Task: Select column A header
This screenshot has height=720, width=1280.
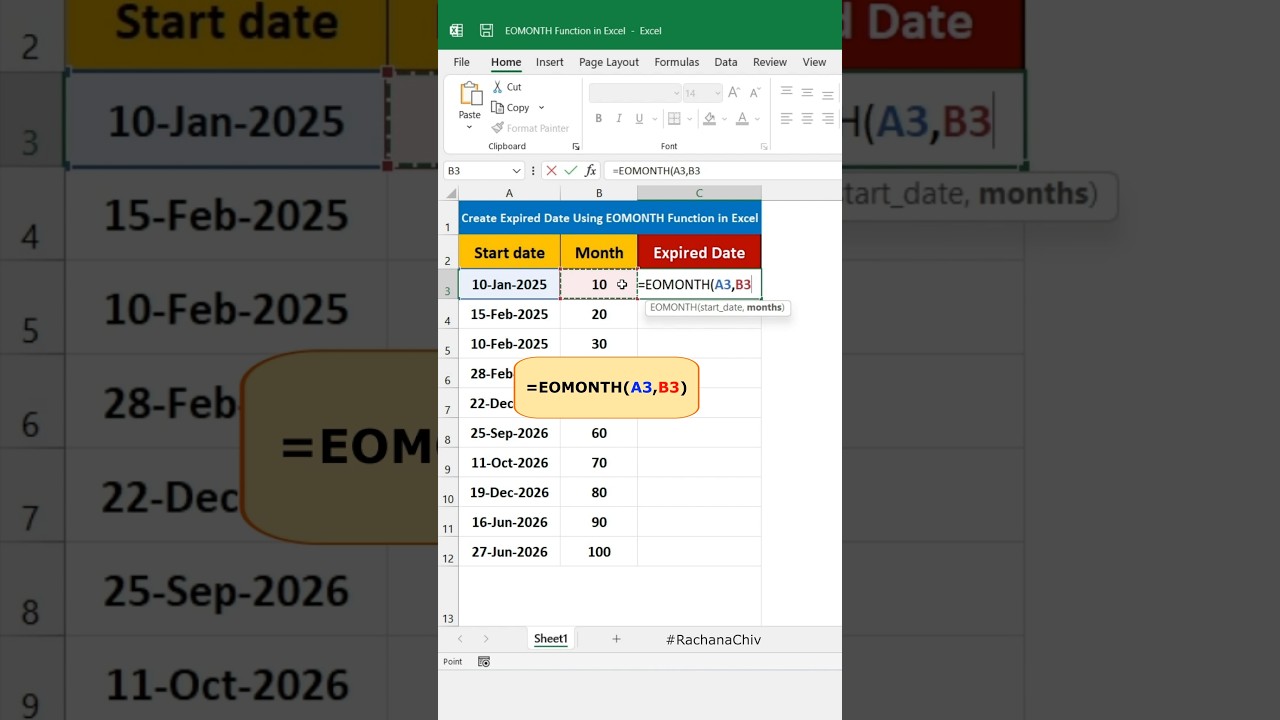Action: click(x=509, y=193)
